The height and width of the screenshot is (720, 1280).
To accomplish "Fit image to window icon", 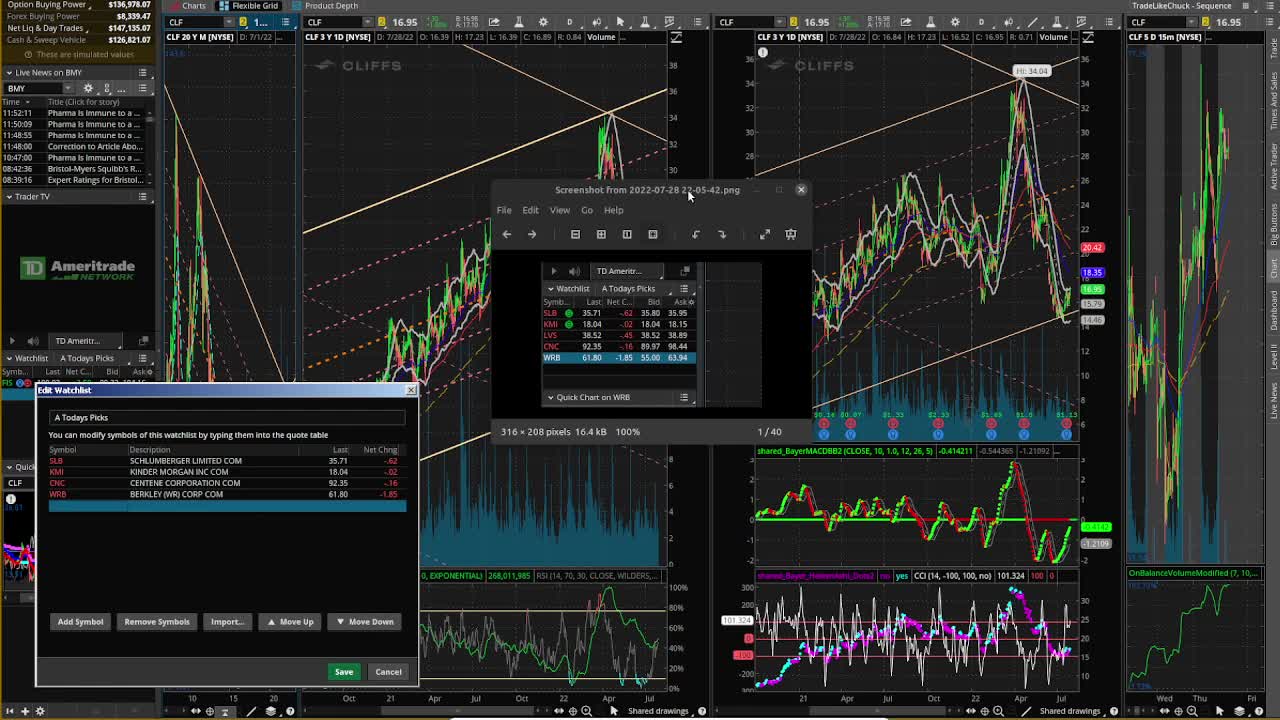I will [x=653, y=234].
